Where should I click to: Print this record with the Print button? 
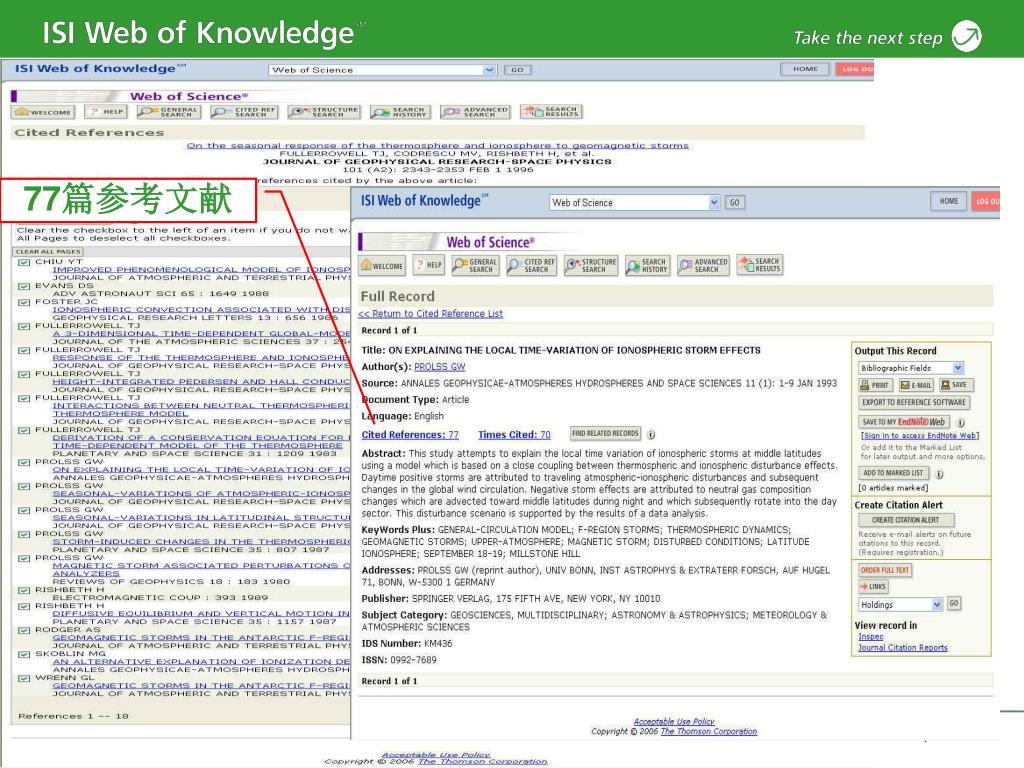click(875, 385)
